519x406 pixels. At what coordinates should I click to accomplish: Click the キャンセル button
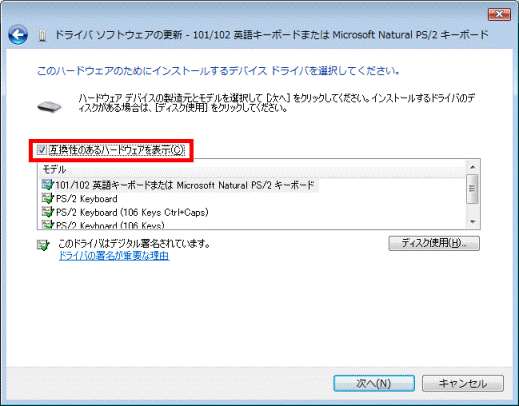tap(463, 383)
